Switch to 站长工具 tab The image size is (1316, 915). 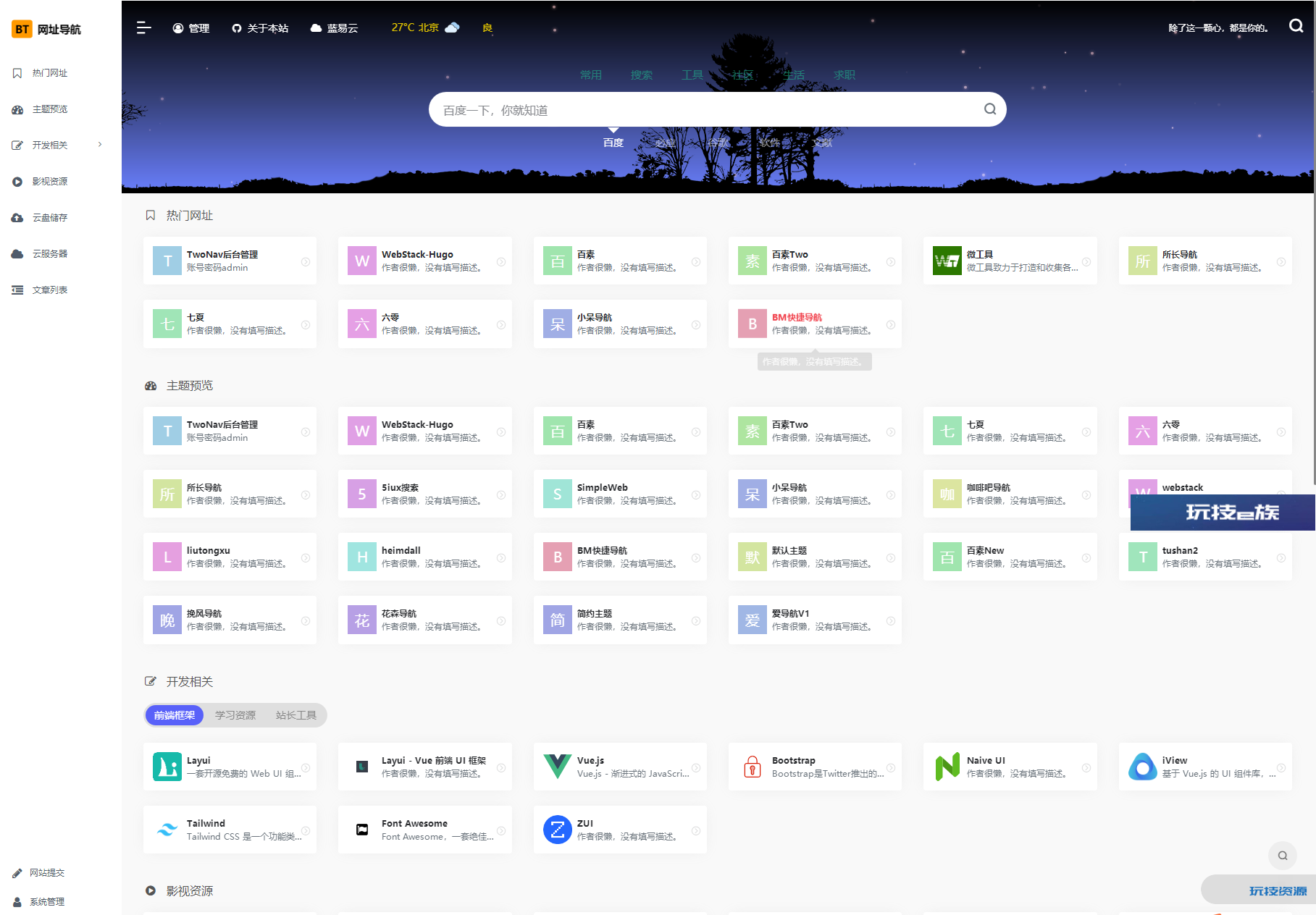(x=296, y=715)
